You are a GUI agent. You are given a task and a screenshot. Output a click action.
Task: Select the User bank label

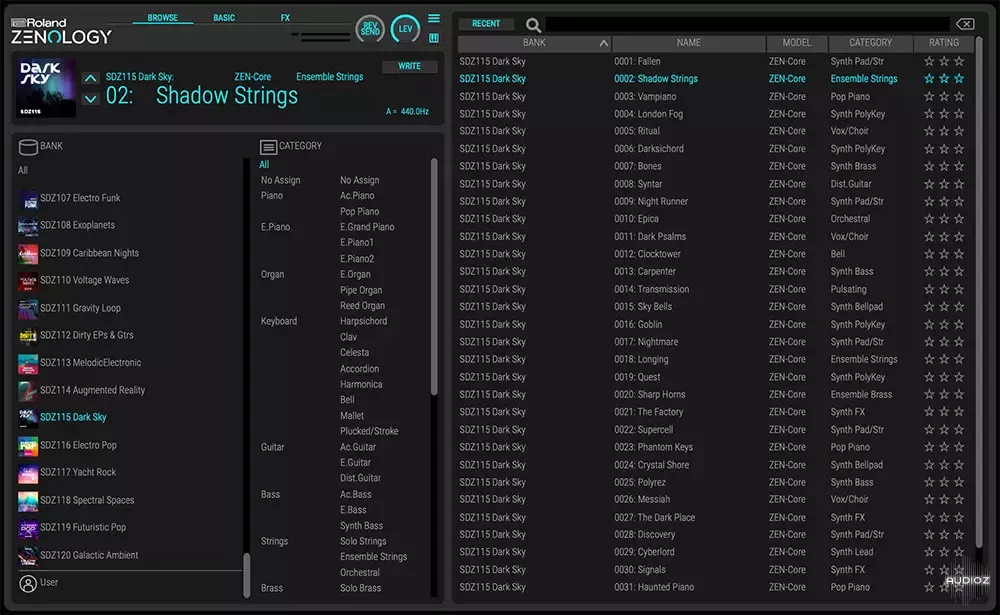49,582
